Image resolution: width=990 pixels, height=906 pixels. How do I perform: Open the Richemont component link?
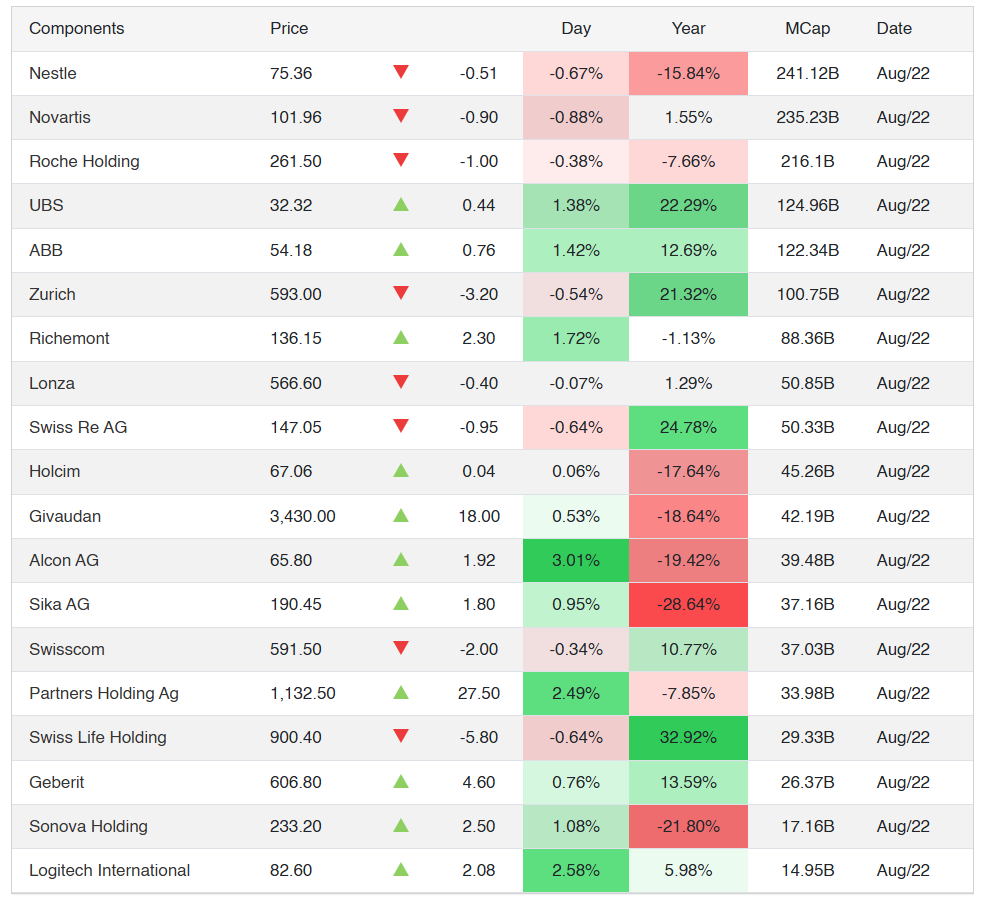click(69, 338)
